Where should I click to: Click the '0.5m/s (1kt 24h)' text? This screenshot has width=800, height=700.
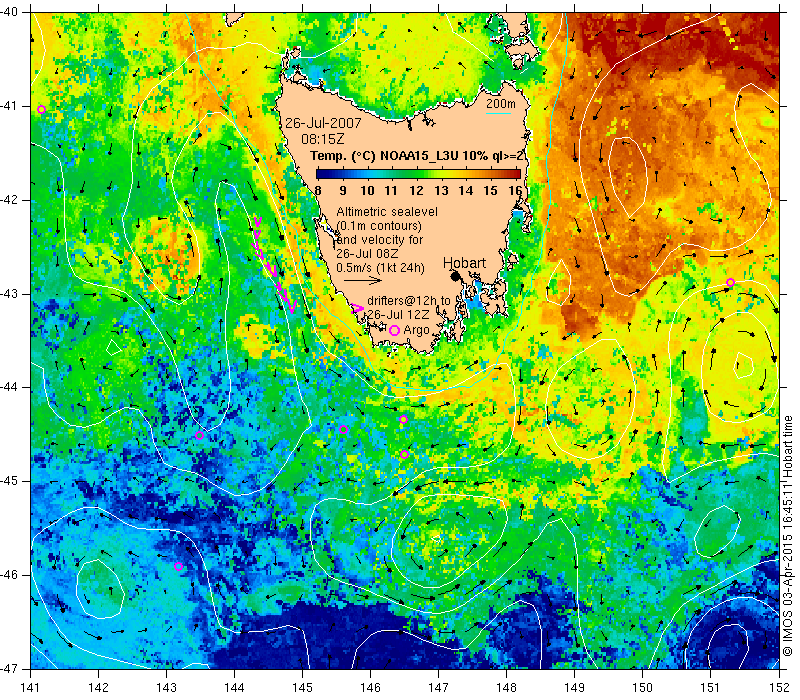[380, 267]
